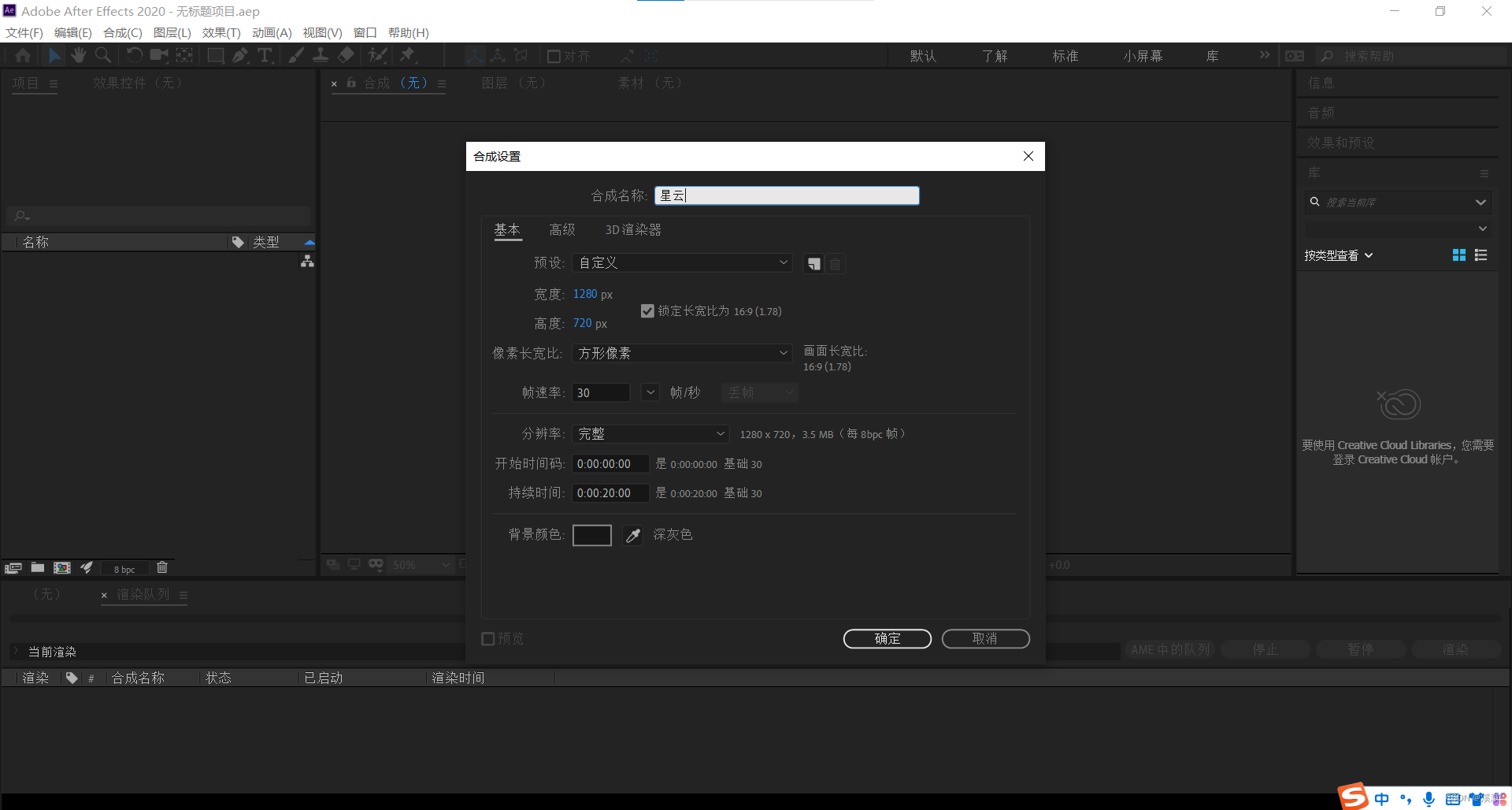Click the AME 中的队列 button
This screenshot has width=1512, height=810.
(1170, 650)
